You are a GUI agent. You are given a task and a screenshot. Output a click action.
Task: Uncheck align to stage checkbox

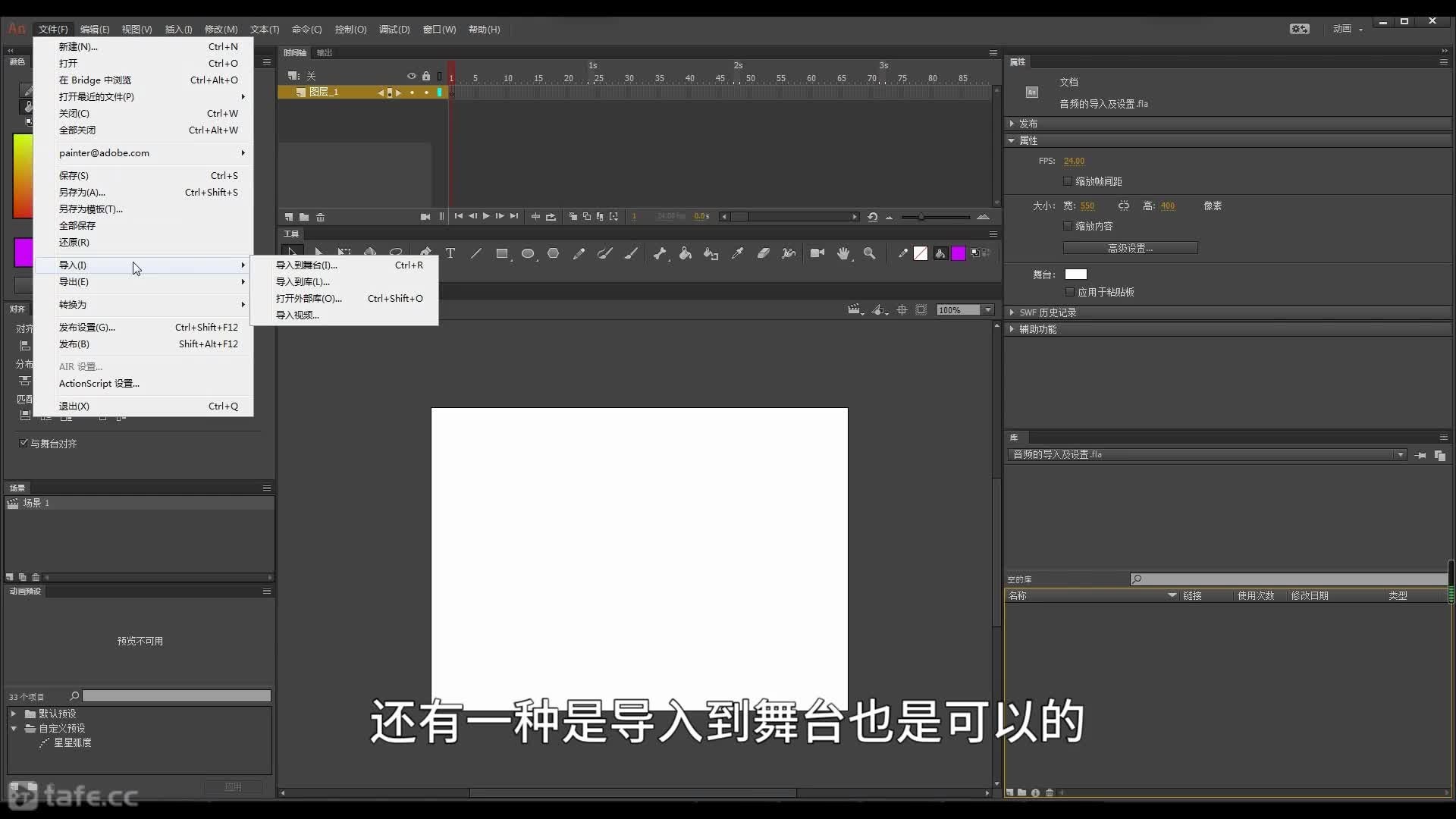pyautogui.click(x=24, y=443)
